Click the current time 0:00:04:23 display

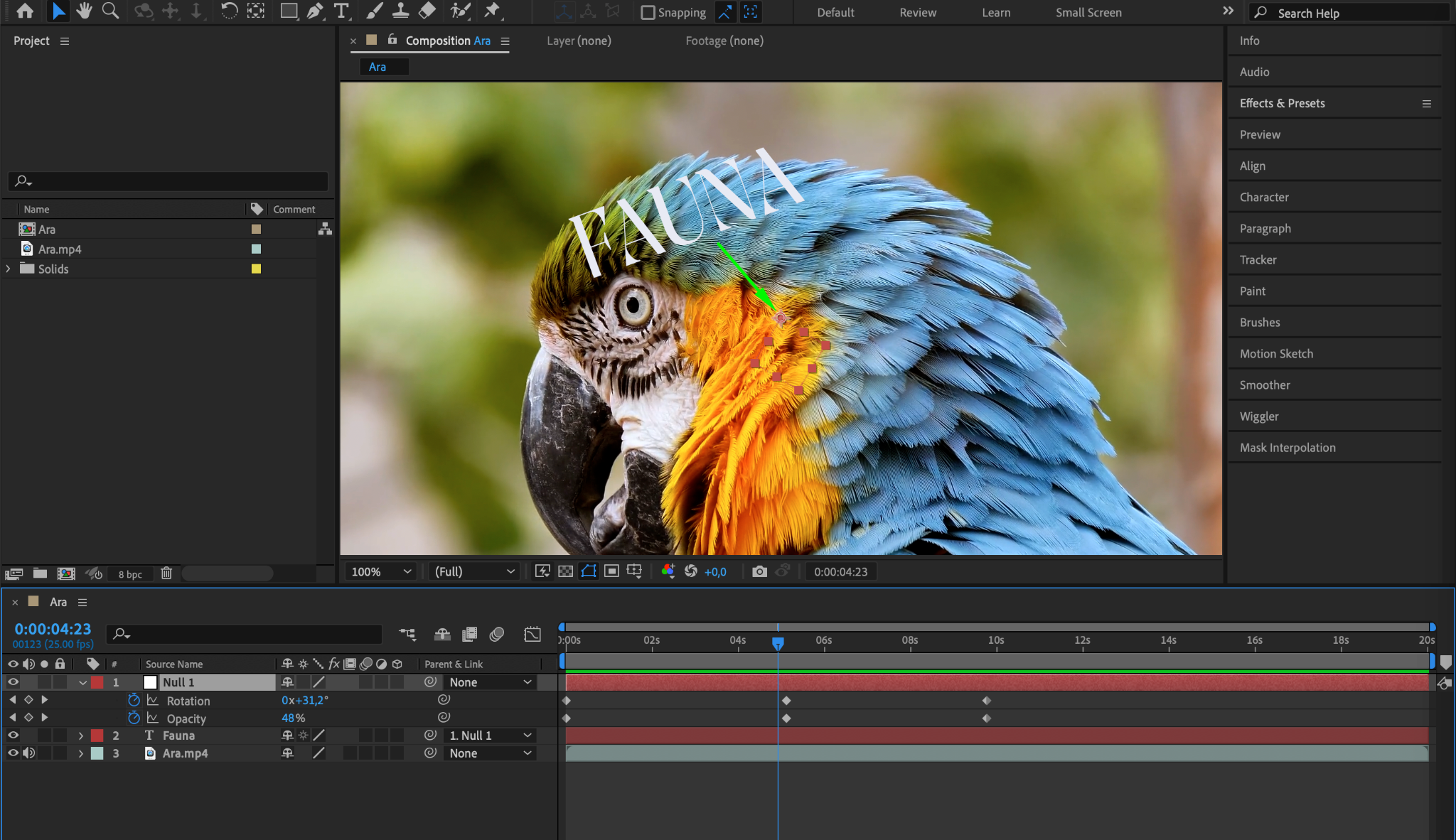coord(53,629)
